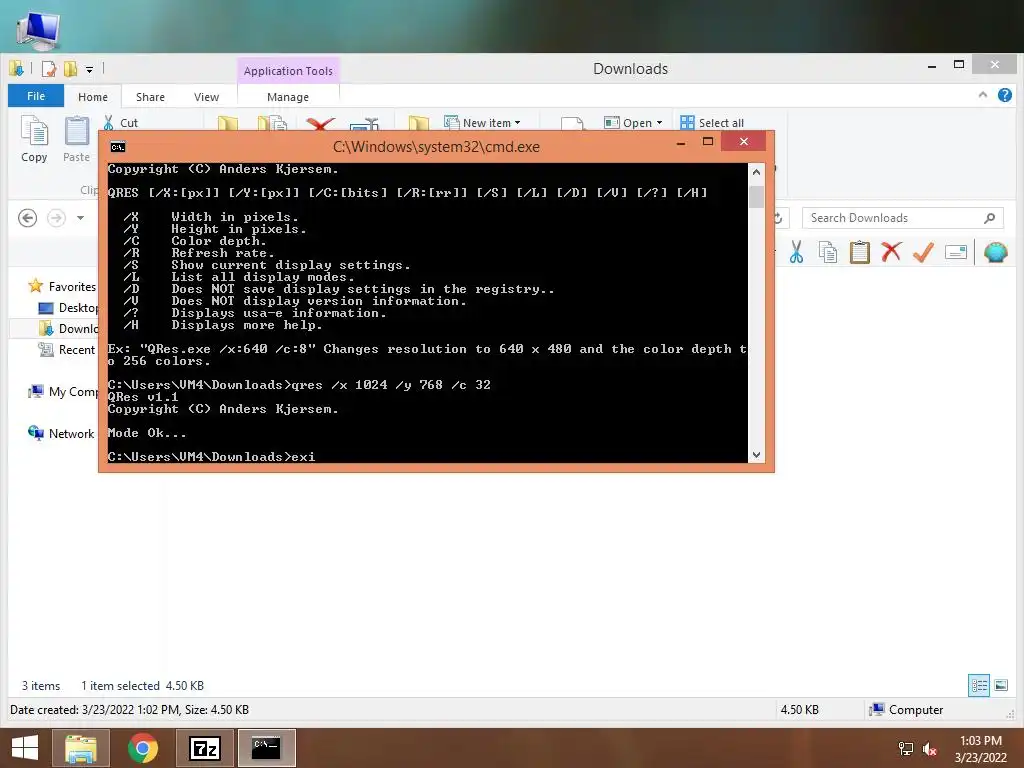Click the cmd scrollbar down arrow
The image size is (1024, 768).
tap(756, 455)
